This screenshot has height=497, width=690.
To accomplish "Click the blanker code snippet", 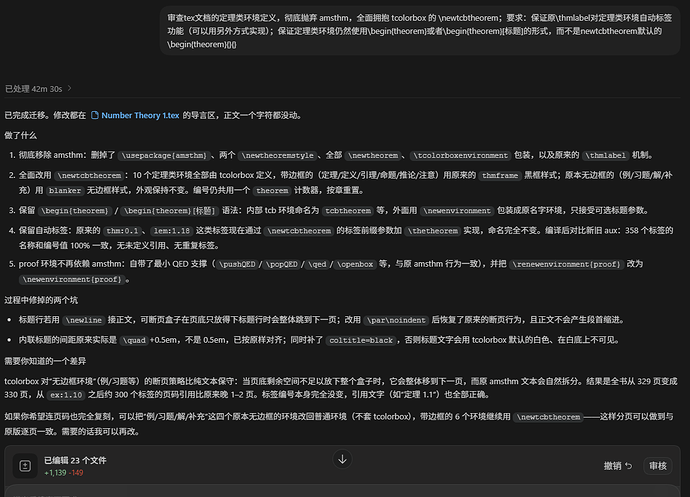I will 65,191.
